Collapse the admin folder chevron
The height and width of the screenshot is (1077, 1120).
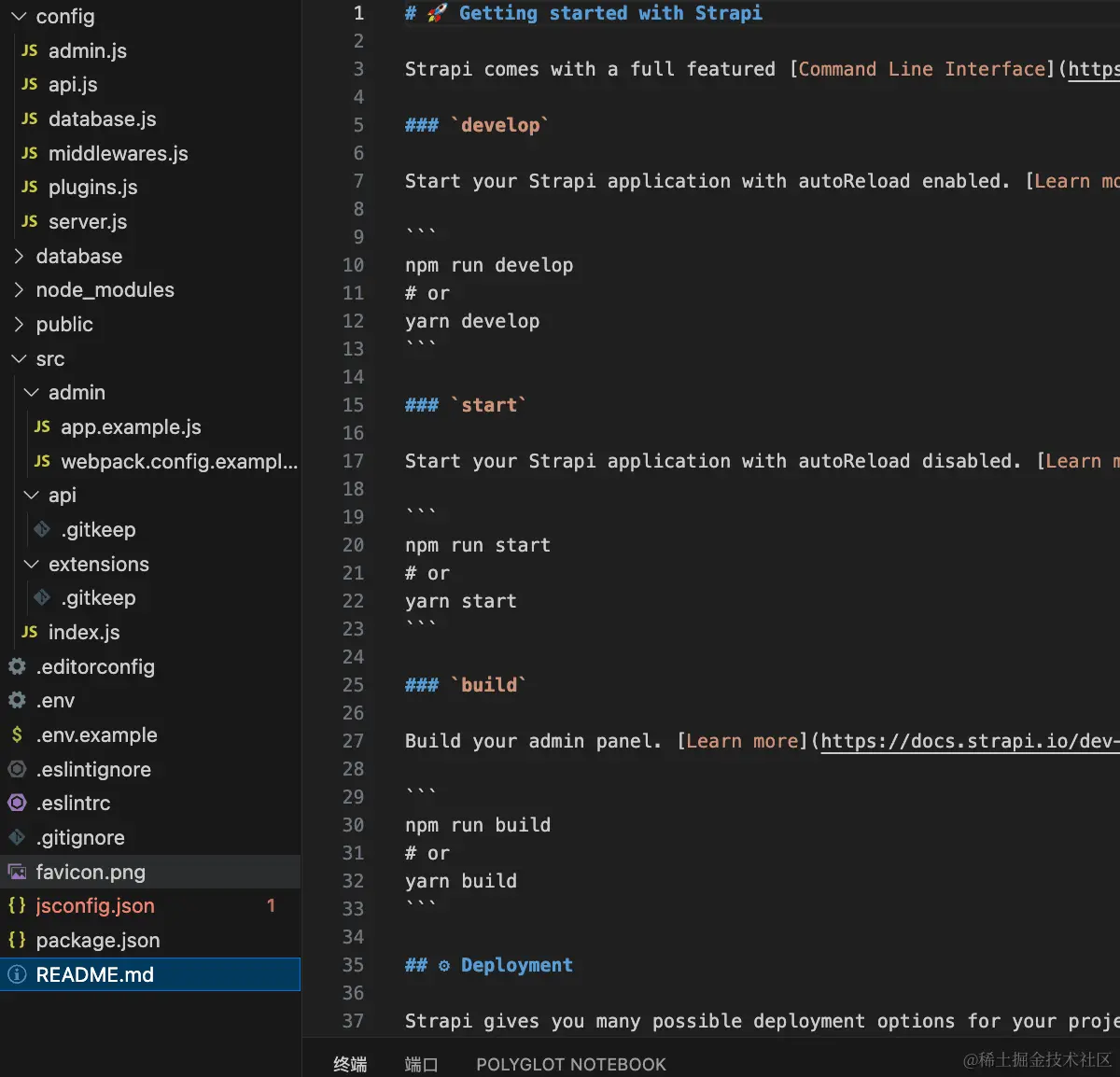point(31,393)
